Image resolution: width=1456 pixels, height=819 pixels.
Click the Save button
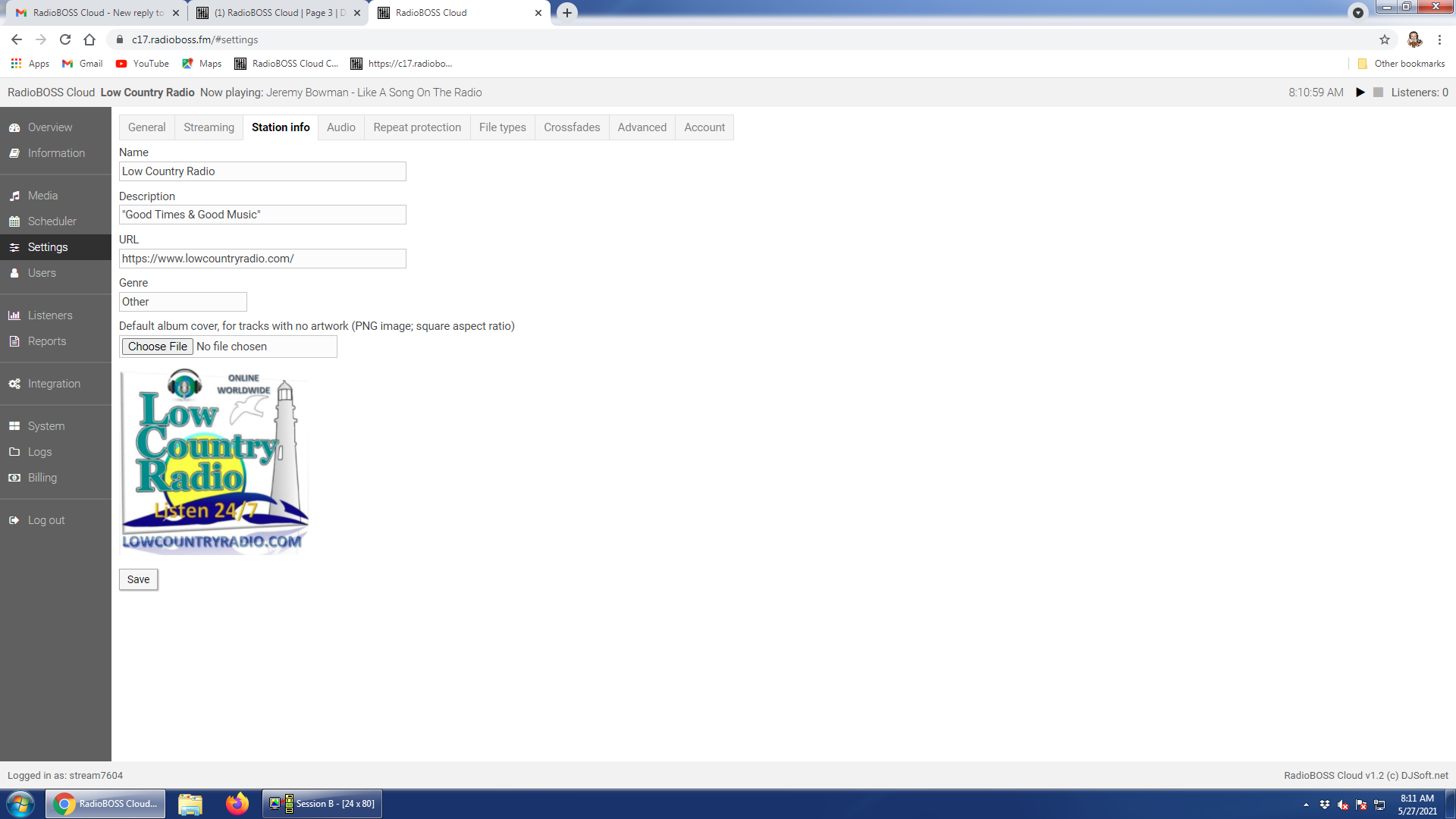[138, 579]
